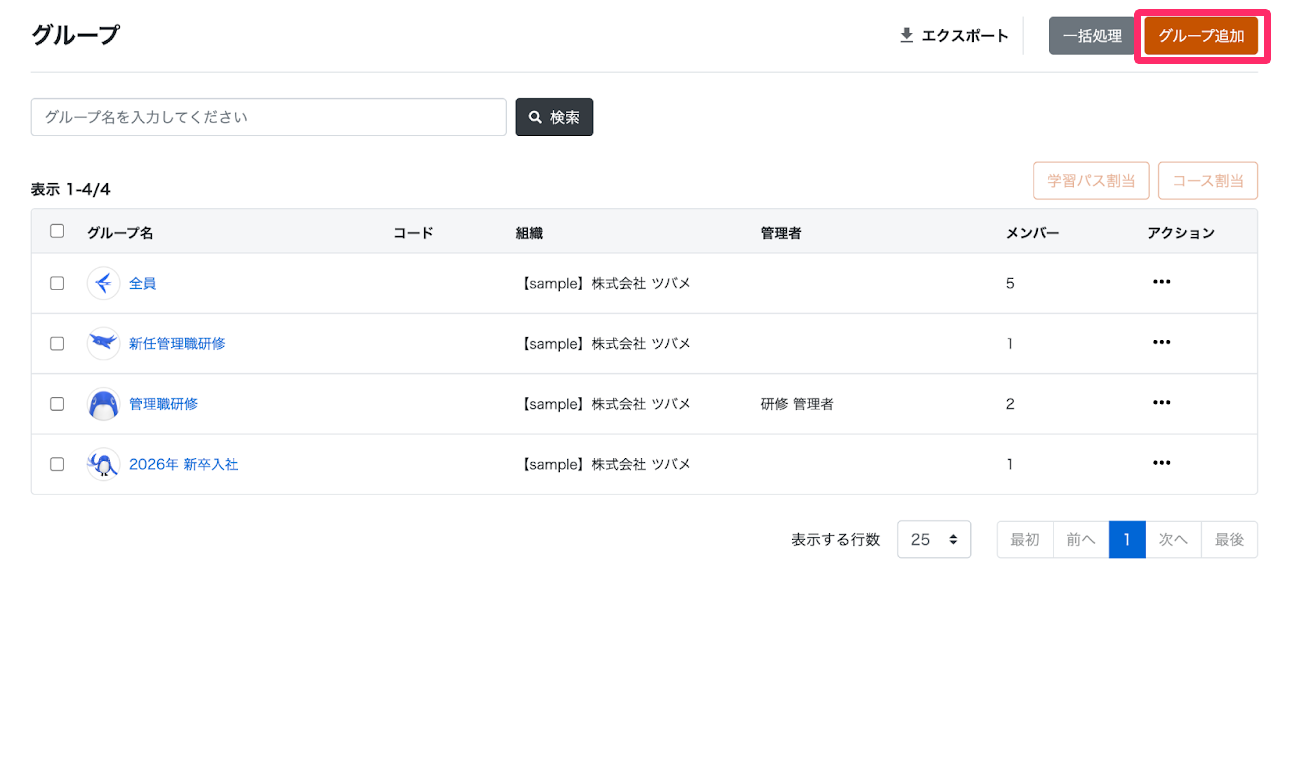Check the 全員 row checkbox

point(57,283)
